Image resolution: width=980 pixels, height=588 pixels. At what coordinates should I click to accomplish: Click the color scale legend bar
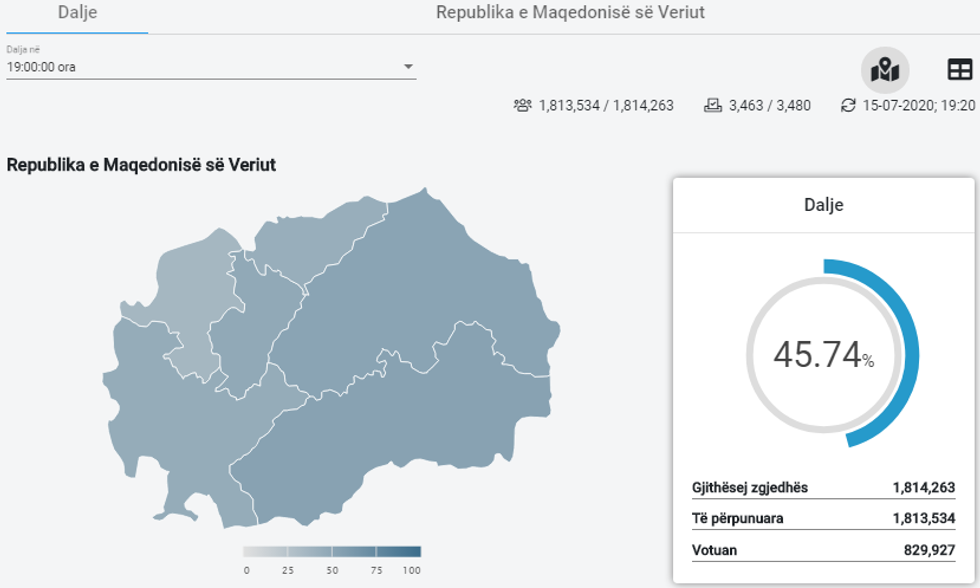(x=332, y=552)
